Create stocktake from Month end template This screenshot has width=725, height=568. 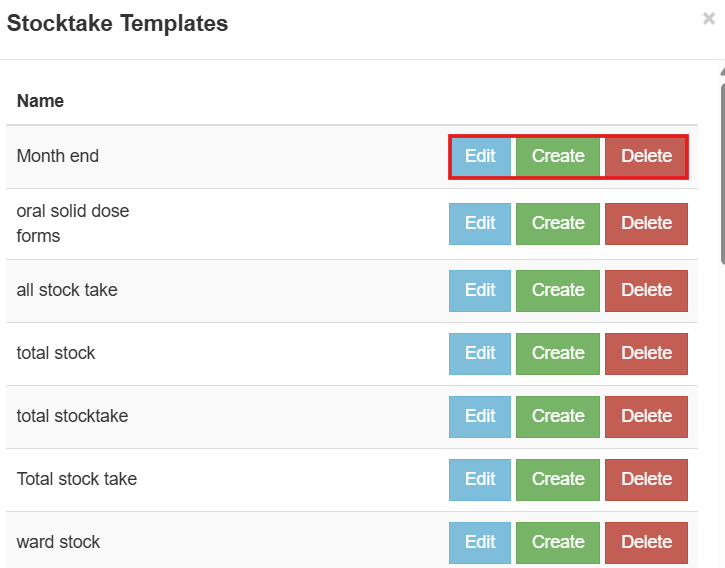tap(558, 156)
